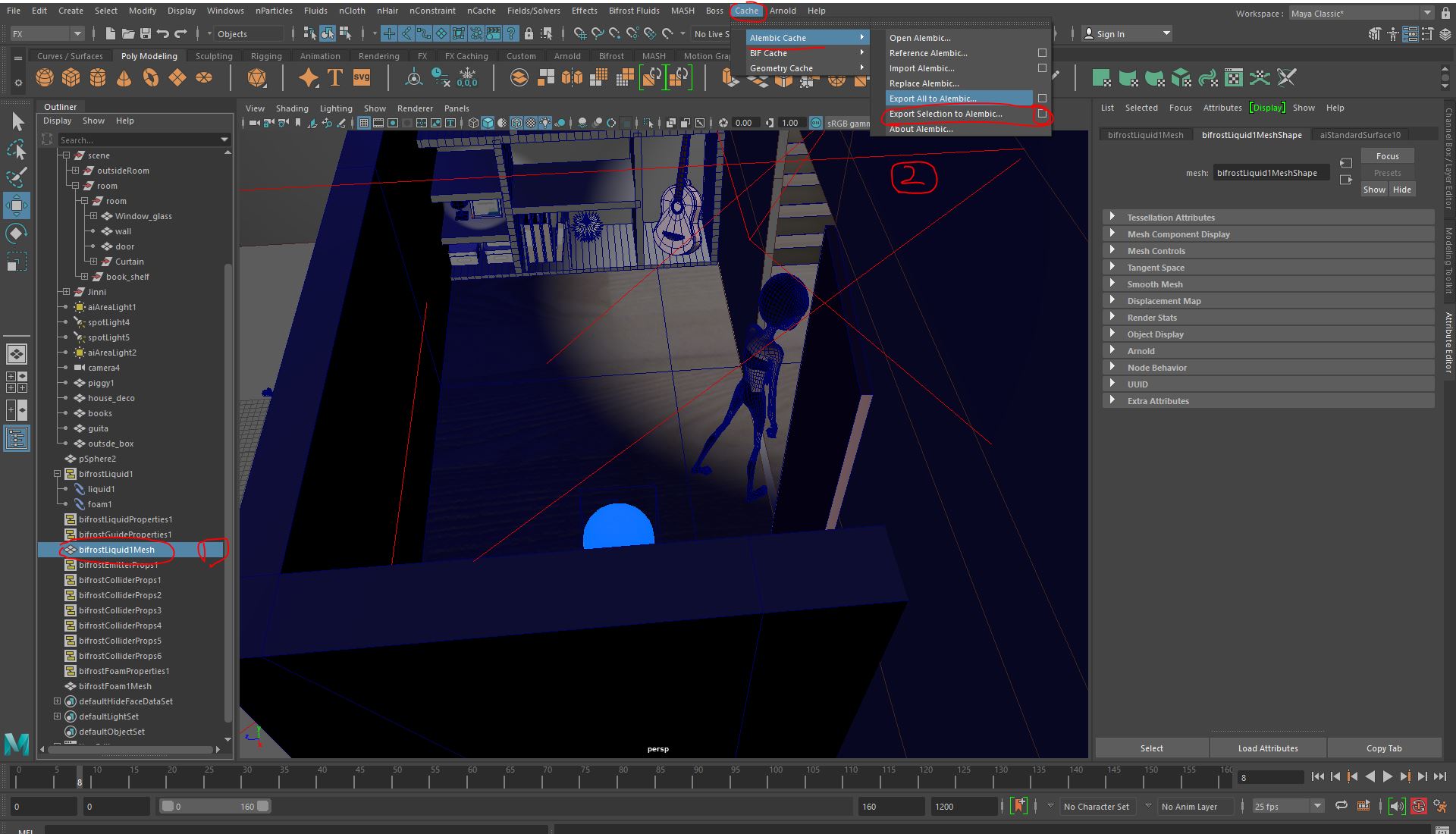Image resolution: width=1456 pixels, height=834 pixels.
Task: Click the undo arrow icon
Action: pyautogui.click(x=162, y=33)
